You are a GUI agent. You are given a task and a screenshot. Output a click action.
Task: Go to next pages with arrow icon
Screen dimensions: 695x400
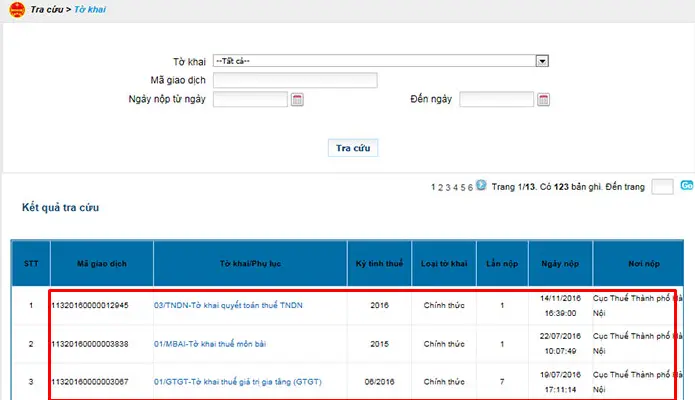pyautogui.click(x=481, y=185)
